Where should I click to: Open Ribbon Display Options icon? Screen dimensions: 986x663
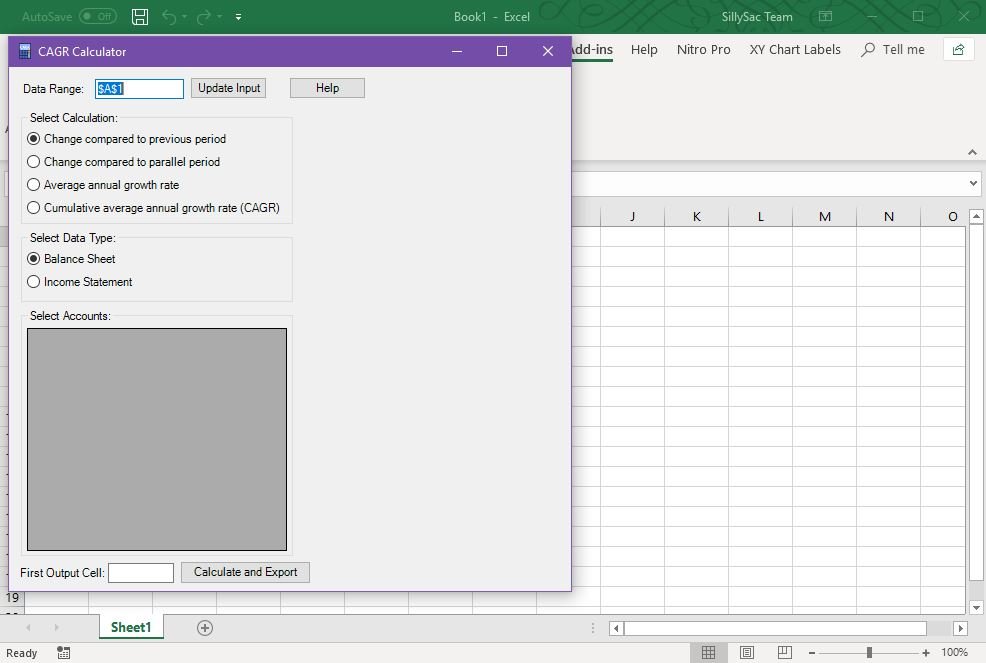(825, 17)
